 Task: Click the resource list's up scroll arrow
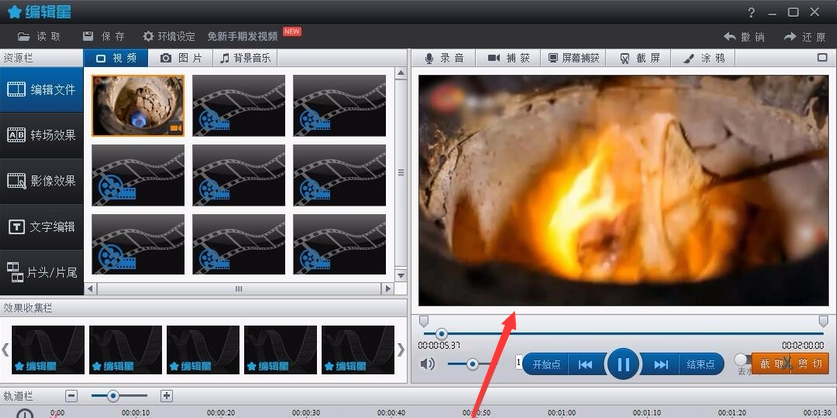click(401, 74)
